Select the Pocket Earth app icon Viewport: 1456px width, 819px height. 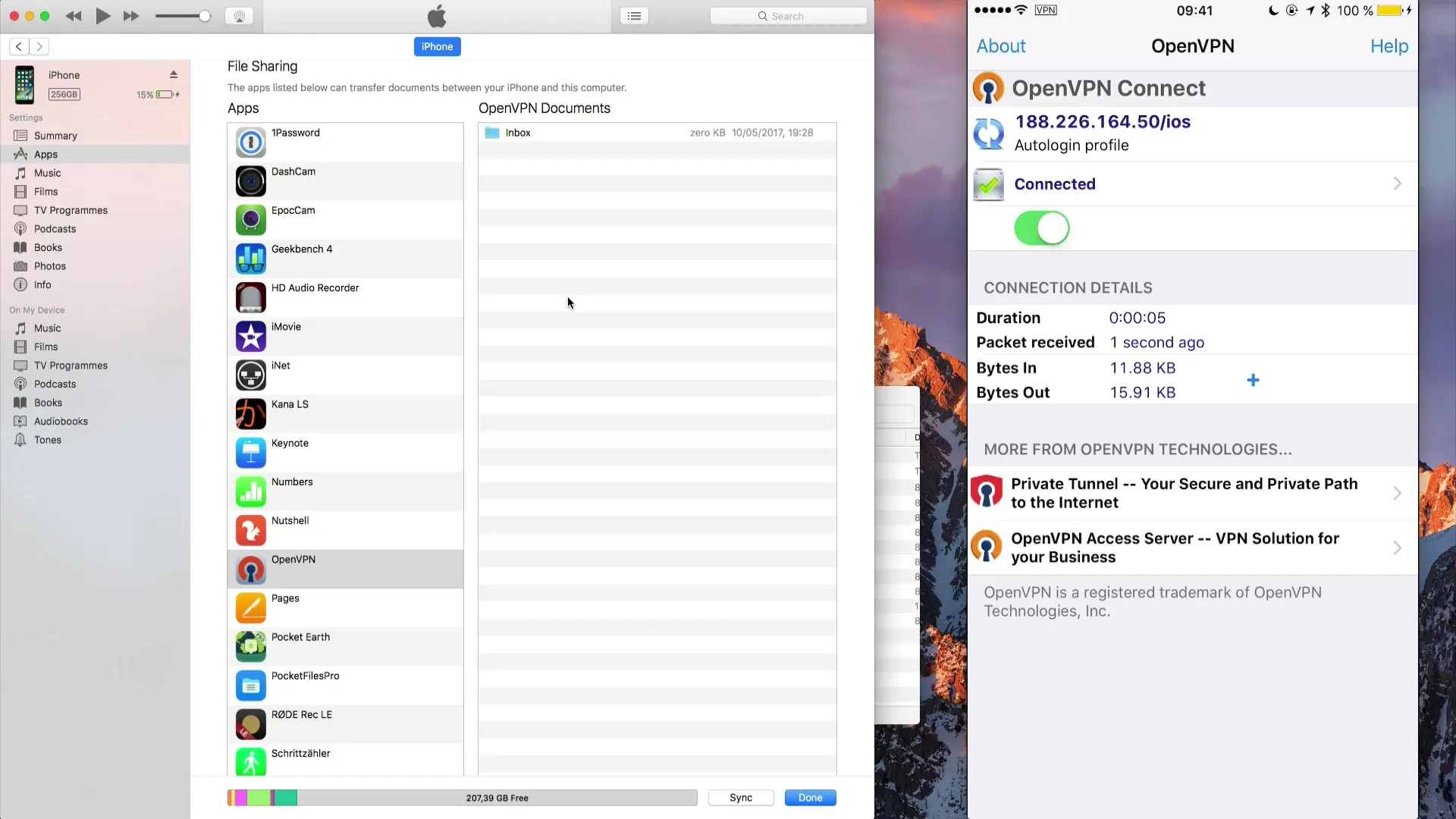(250, 647)
